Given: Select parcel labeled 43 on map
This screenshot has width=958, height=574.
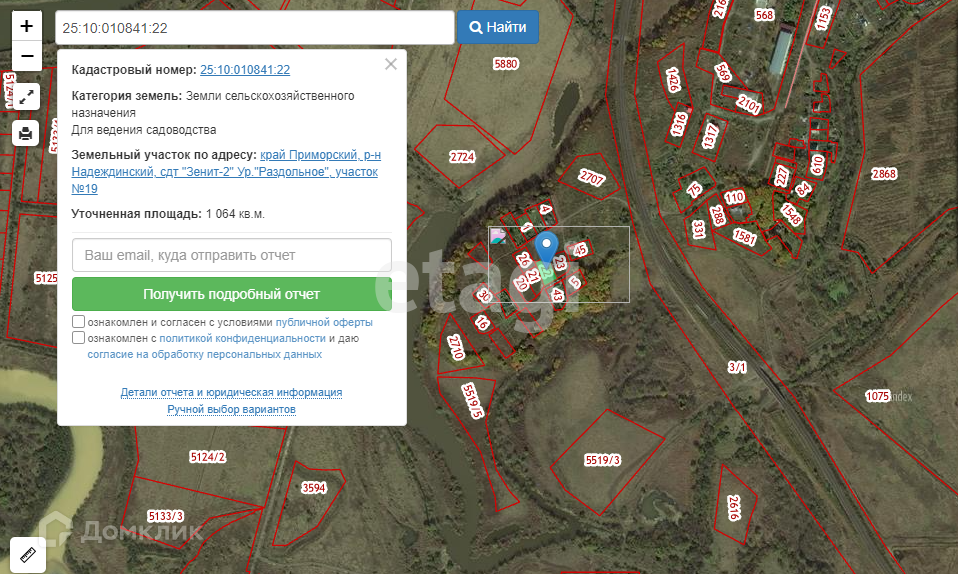Looking at the screenshot, I should coord(557,295).
